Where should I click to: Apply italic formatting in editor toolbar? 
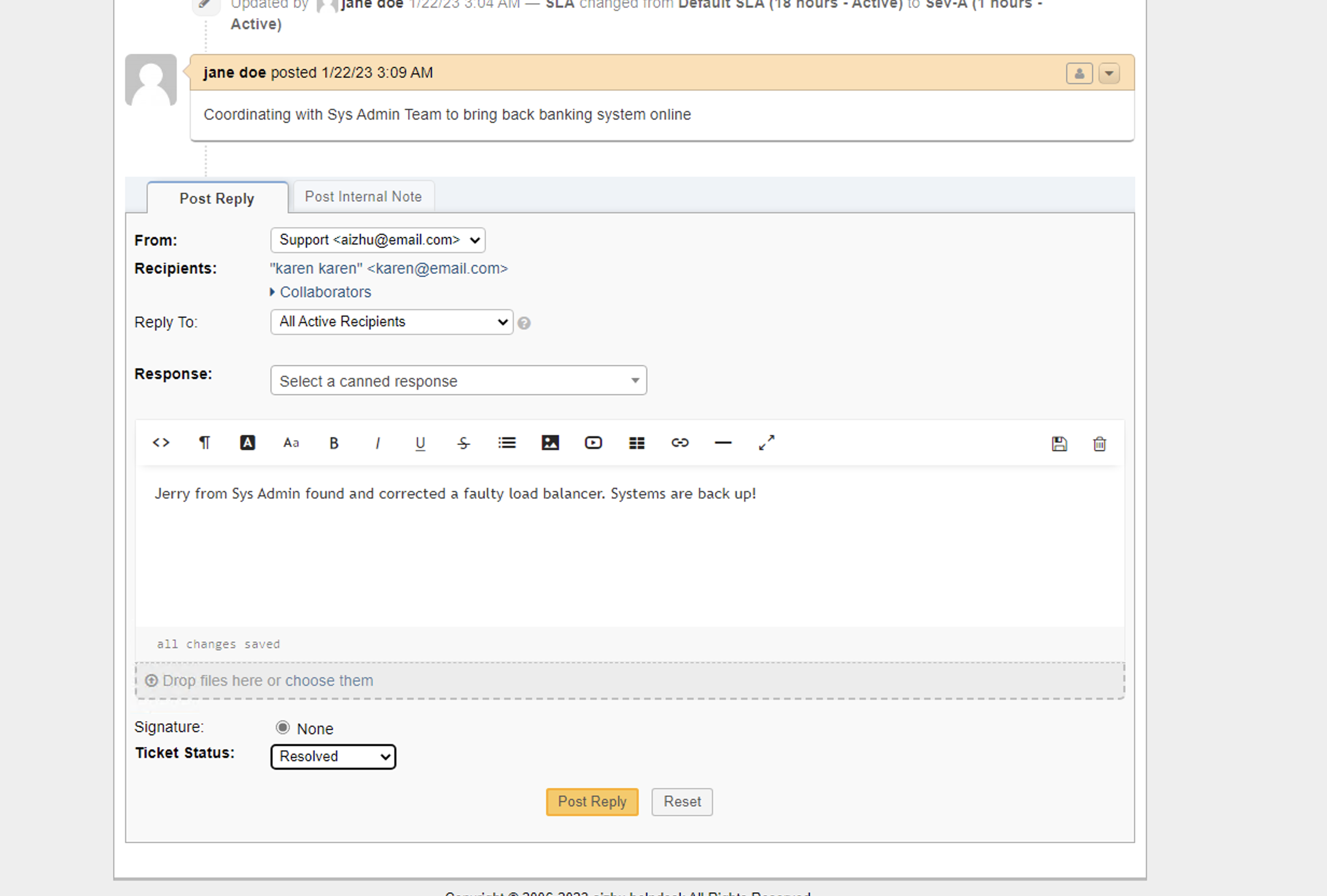click(378, 443)
